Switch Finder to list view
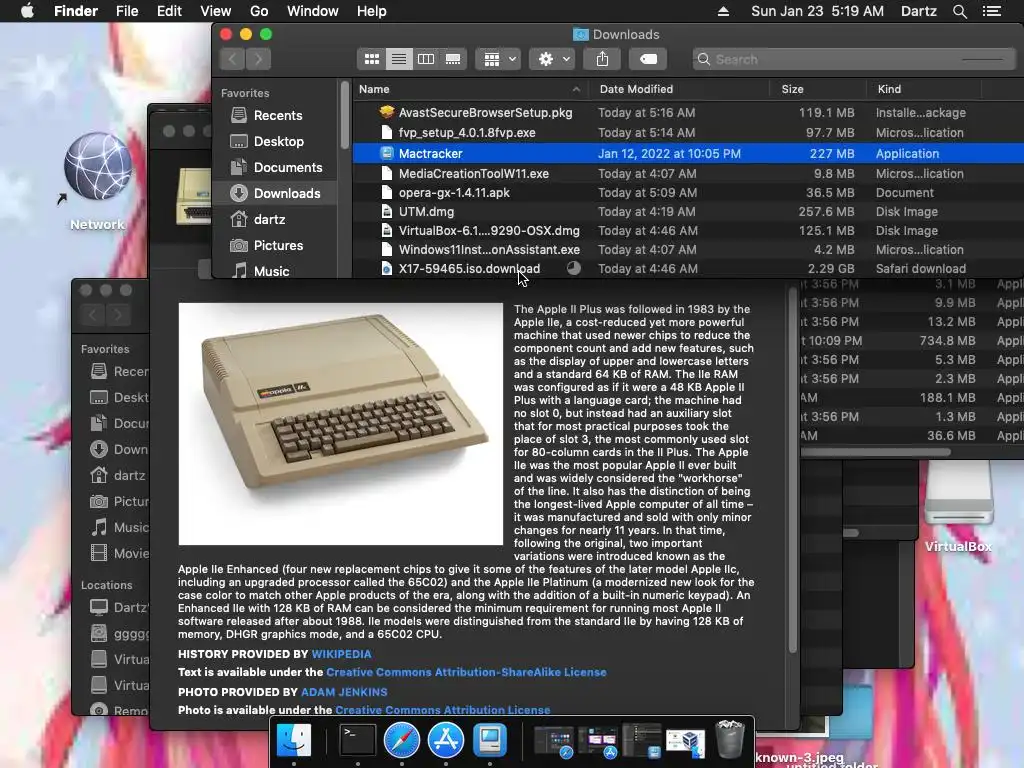 398,59
